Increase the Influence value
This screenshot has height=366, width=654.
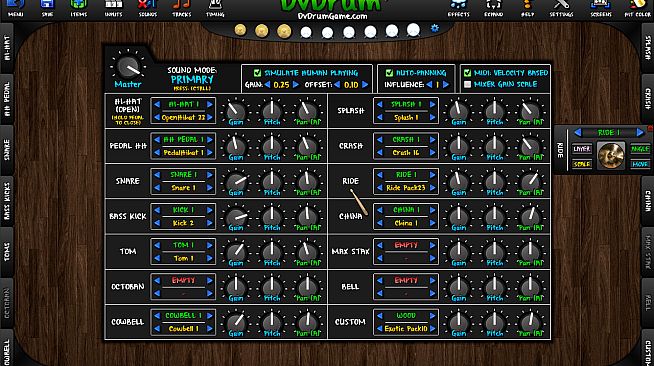[445, 85]
